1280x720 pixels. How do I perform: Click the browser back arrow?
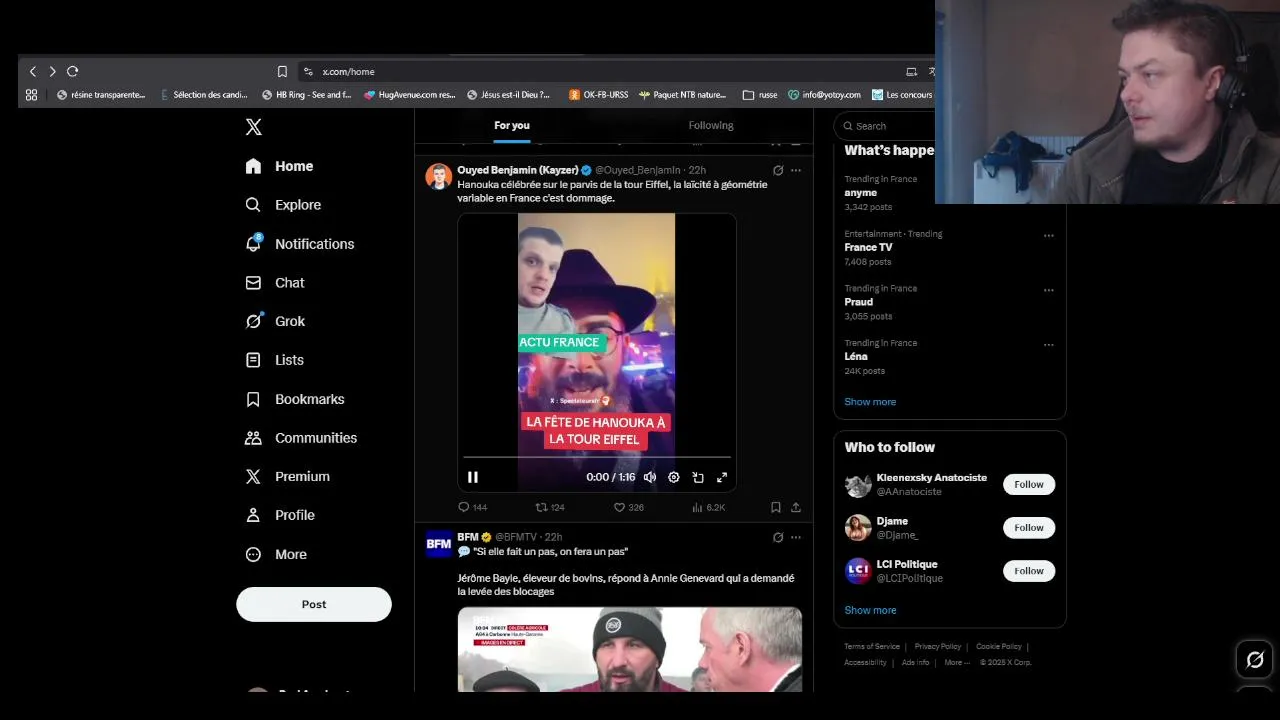tap(33, 71)
